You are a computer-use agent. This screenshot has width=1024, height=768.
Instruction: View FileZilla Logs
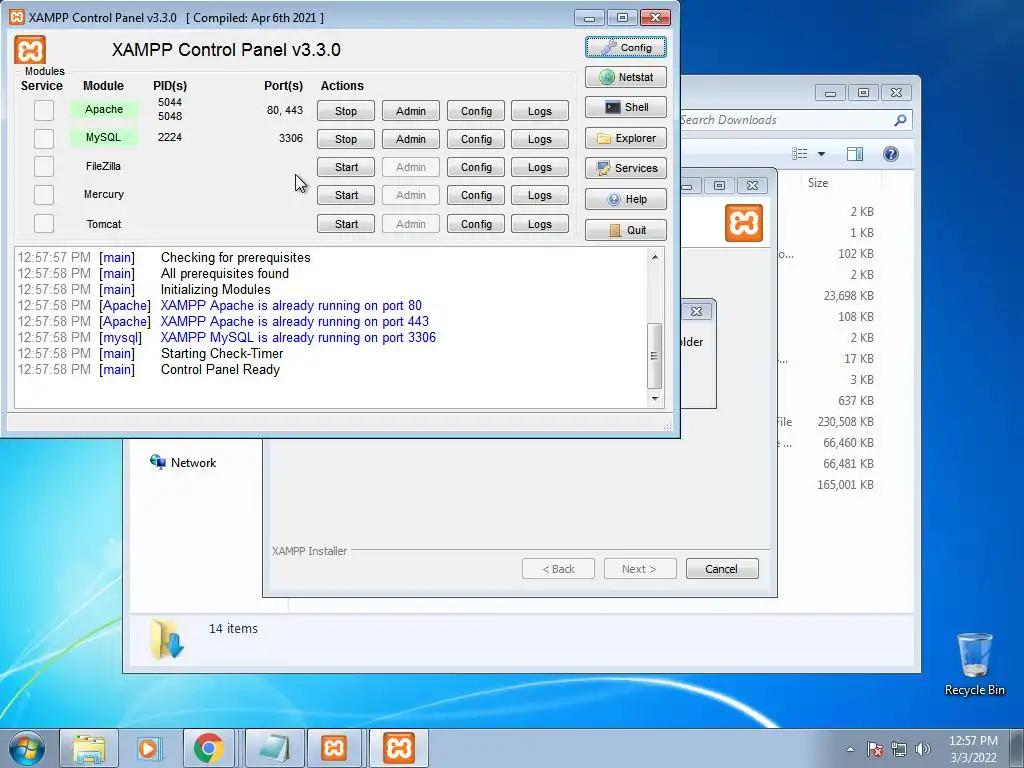click(x=540, y=167)
